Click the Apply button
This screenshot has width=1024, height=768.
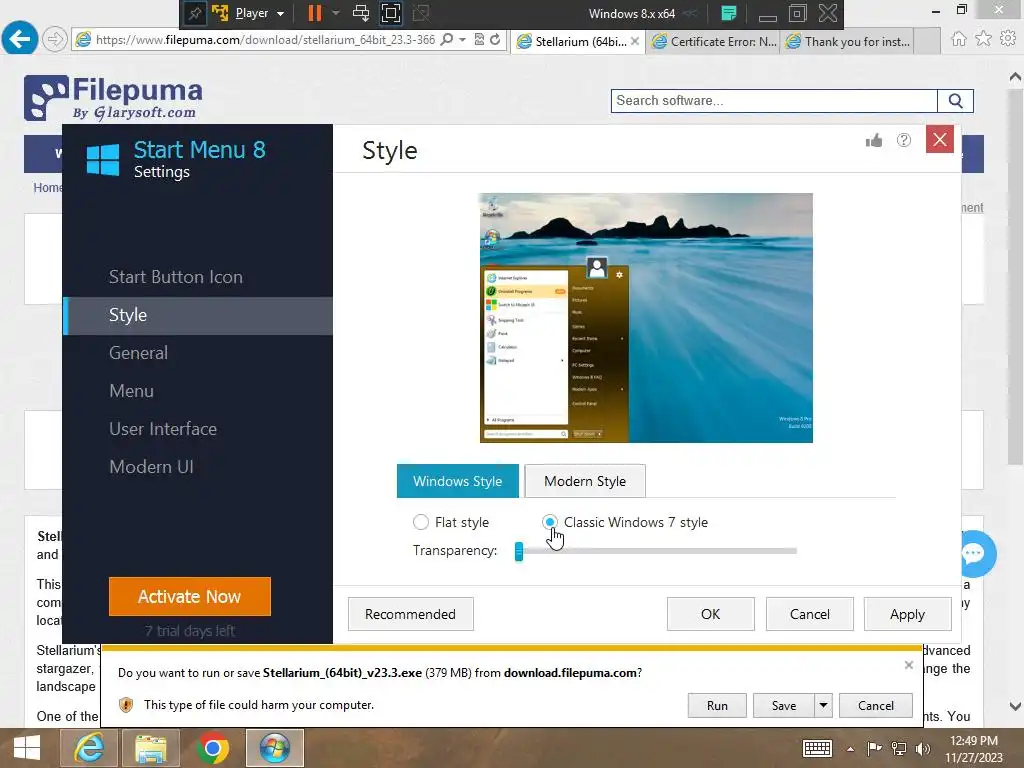pos(907,614)
